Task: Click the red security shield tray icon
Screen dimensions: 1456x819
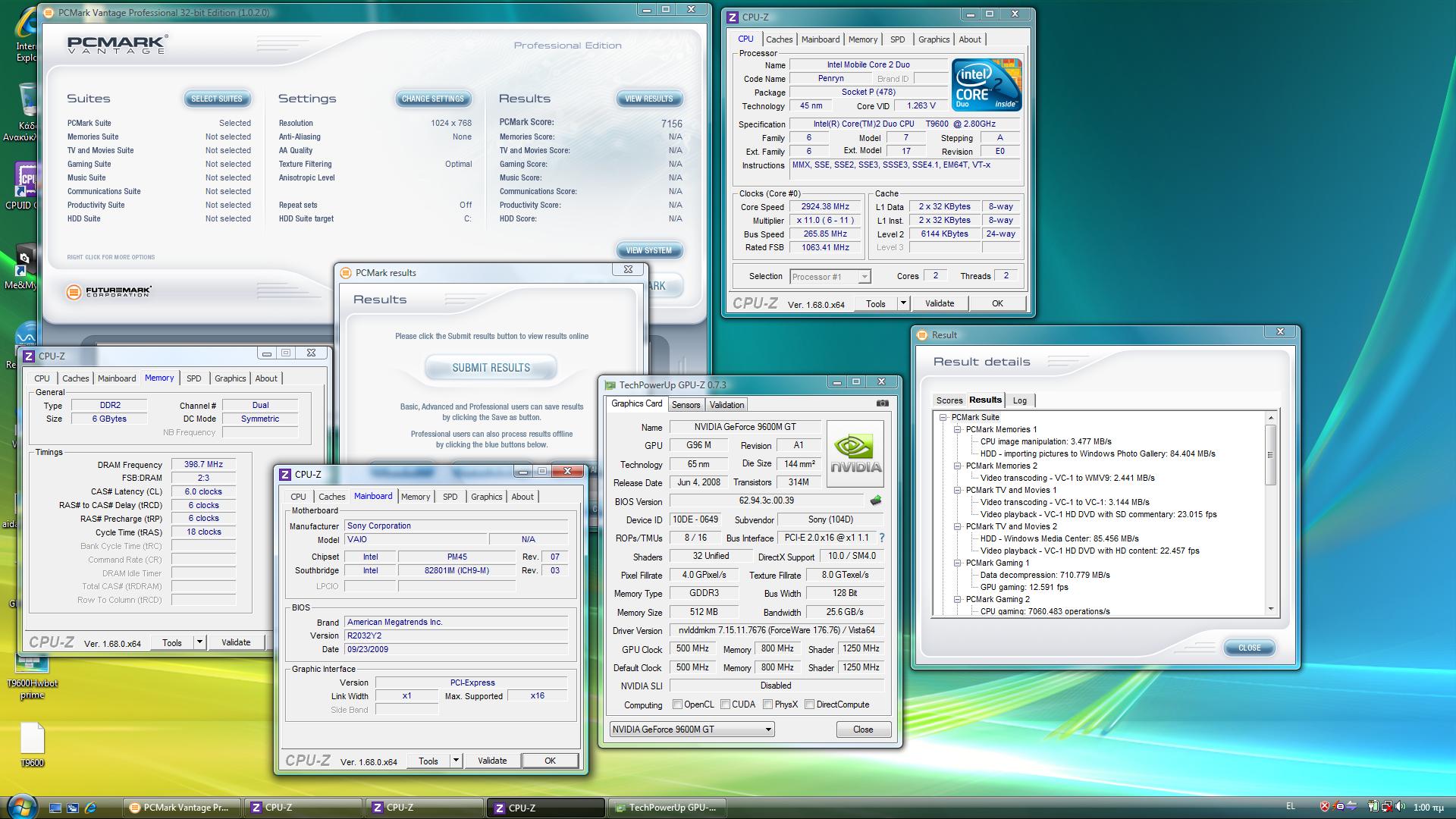Action: (x=1325, y=806)
